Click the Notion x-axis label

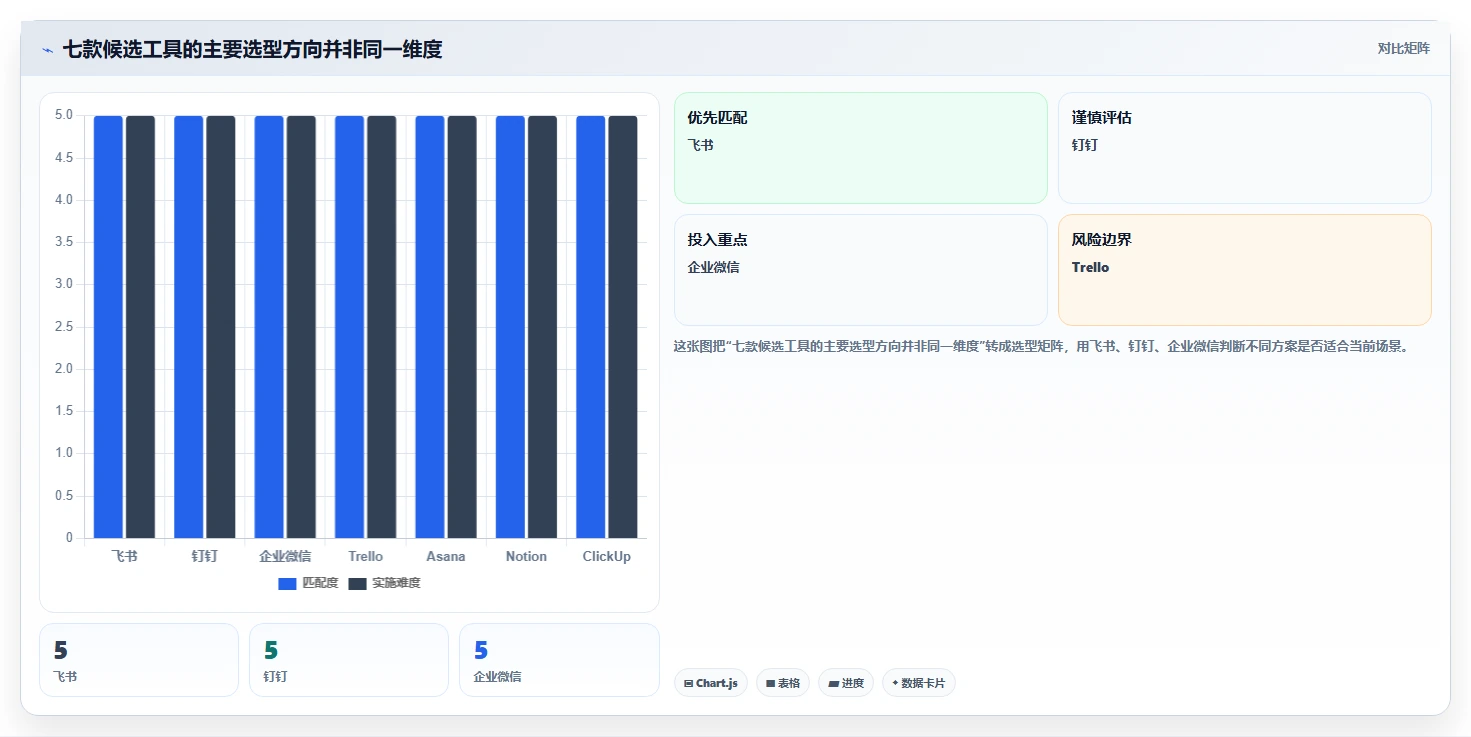click(x=526, y=556)
